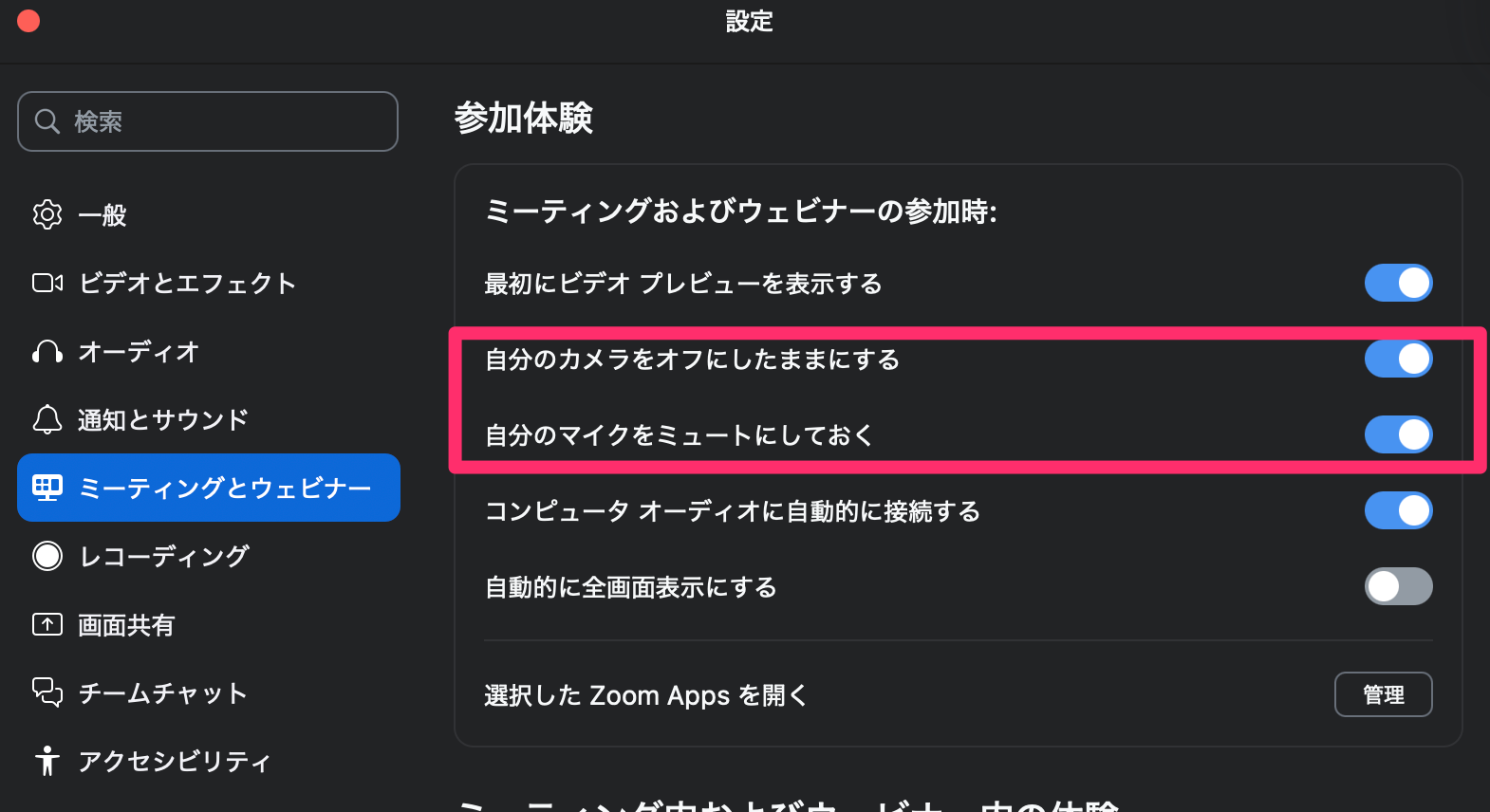Click the headphone icon for オーディオ
Viewport: 1490px width, 812px height.
click(x=47, y=352)
